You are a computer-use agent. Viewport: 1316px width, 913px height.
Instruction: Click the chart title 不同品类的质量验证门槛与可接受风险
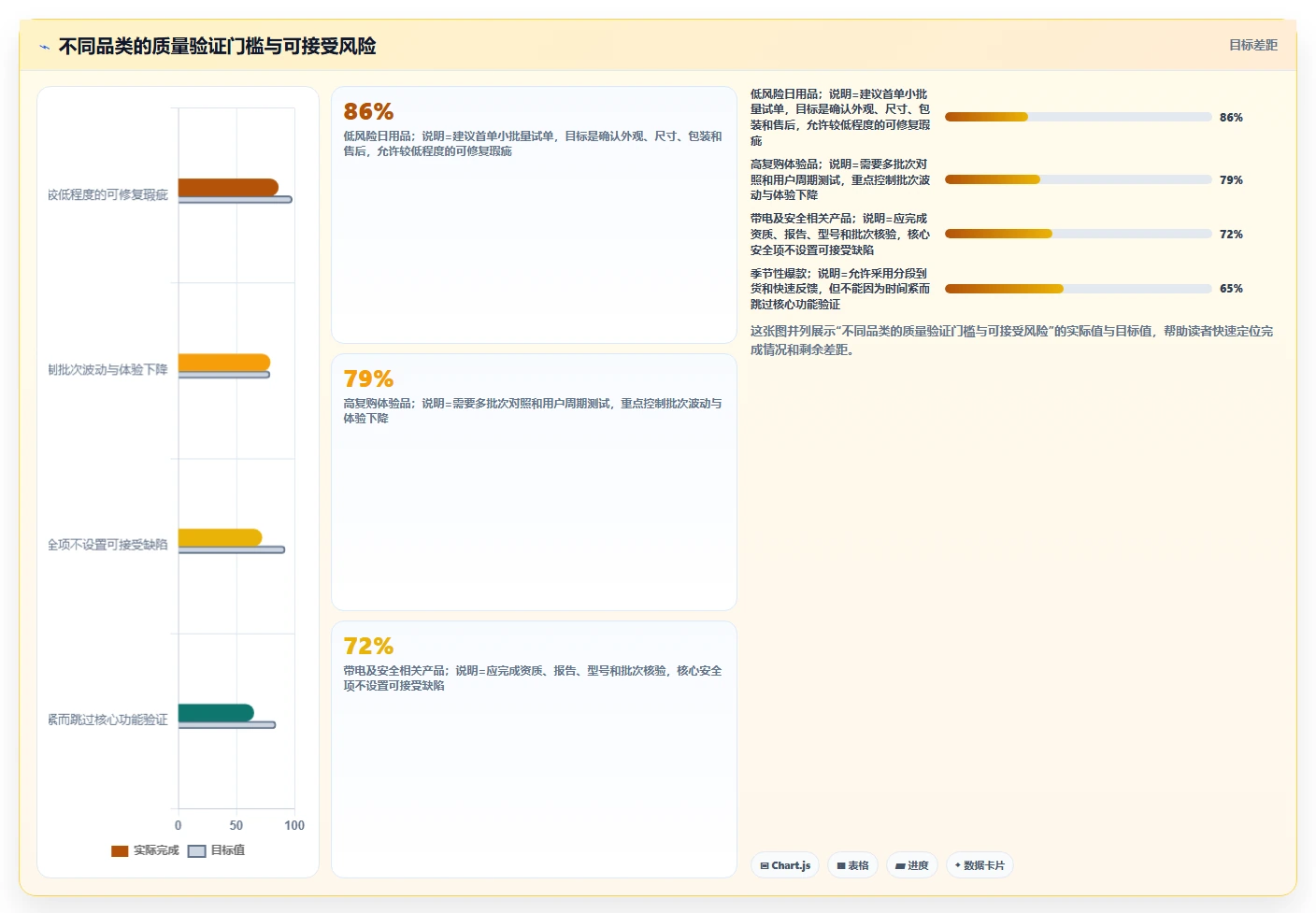217,46
